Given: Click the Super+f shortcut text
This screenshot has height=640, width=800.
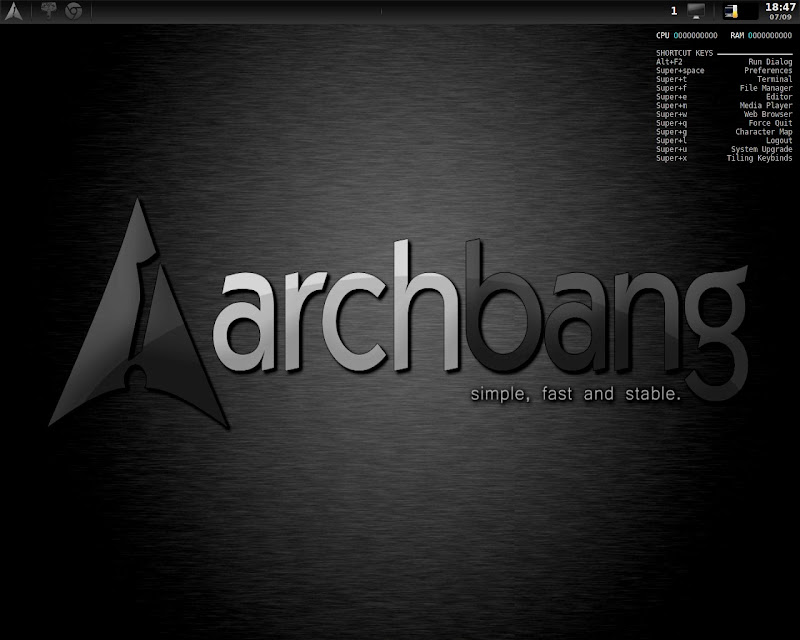Looking at the screenshot, I should 671,88.
